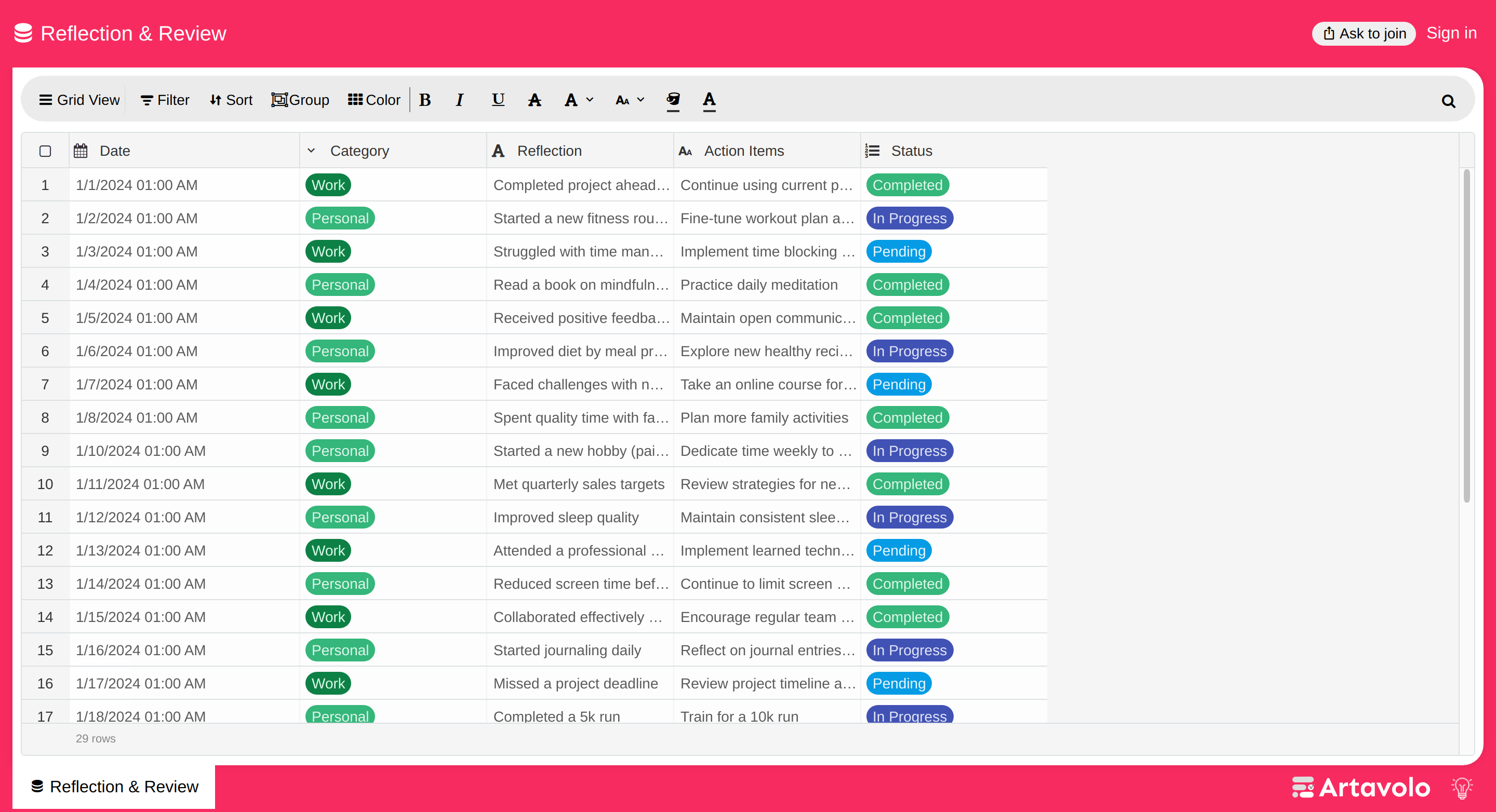Screen dimensions: 1496x812
Task: Click the Ask to join button
Action: pyautogui.click(x=1364, y=34)
